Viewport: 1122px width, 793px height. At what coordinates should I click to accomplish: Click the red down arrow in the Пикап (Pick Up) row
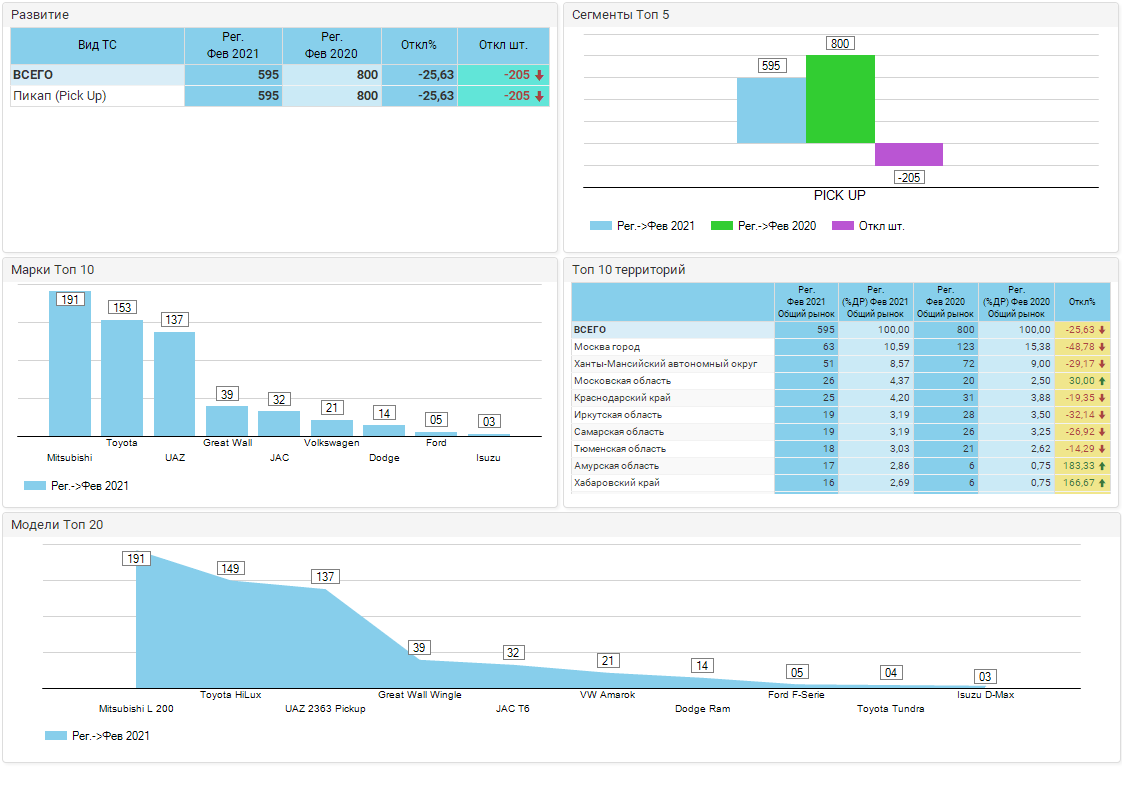[x=539, y=96]
